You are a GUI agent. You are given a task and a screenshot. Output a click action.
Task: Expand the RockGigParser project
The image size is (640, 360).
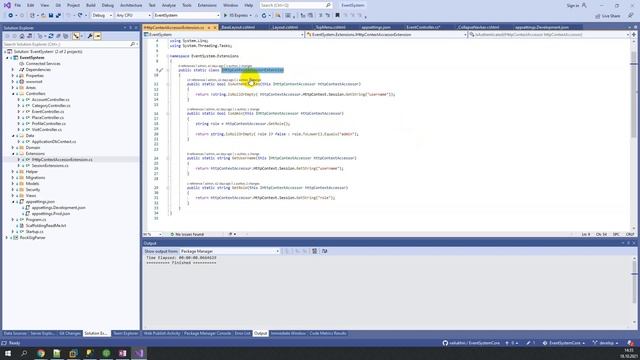7,238
